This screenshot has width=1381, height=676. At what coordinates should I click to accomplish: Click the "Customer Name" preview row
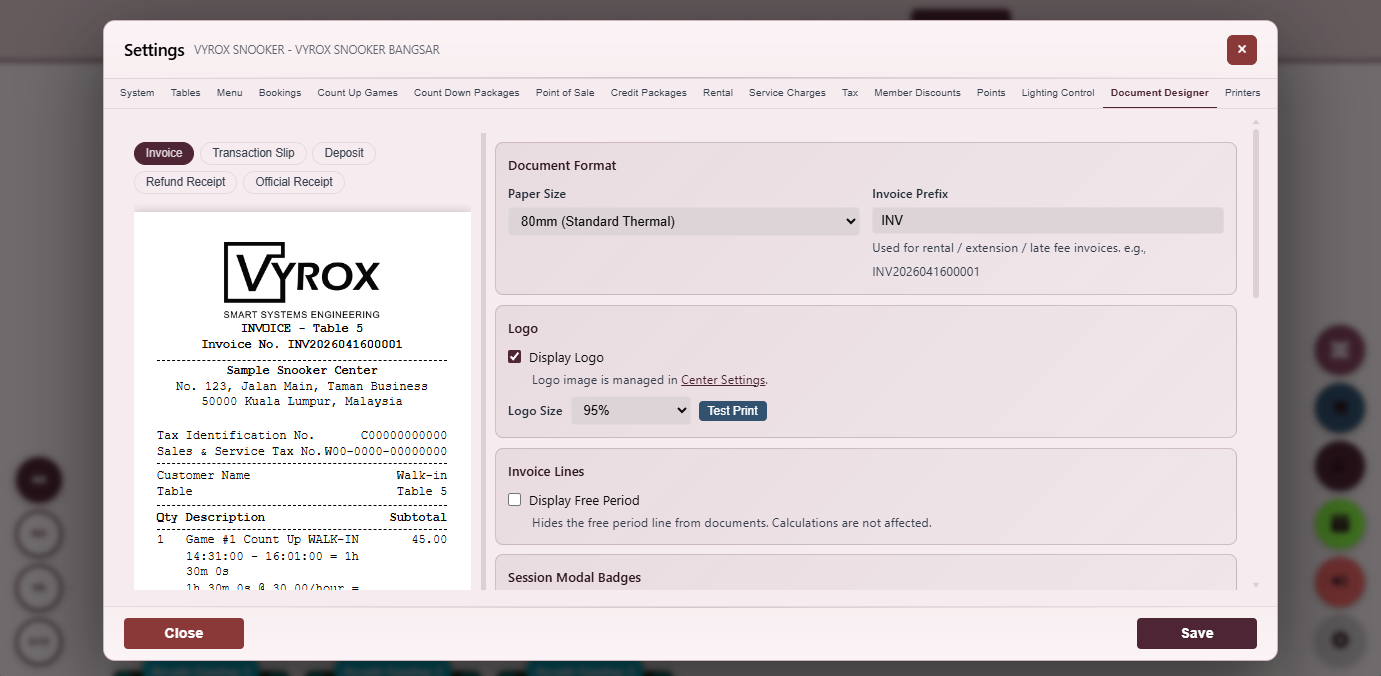coord(302,475)
